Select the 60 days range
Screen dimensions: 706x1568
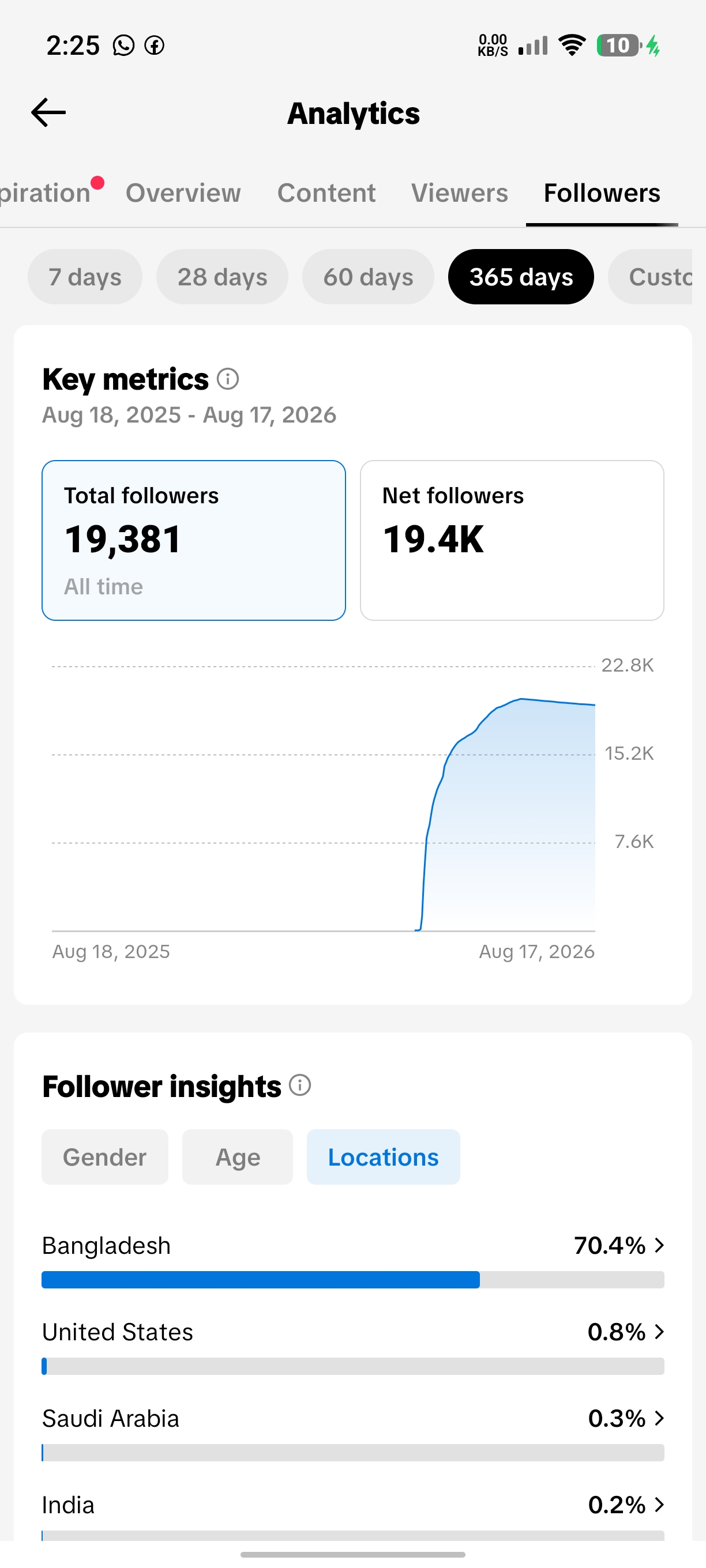[x=368, y=277]
